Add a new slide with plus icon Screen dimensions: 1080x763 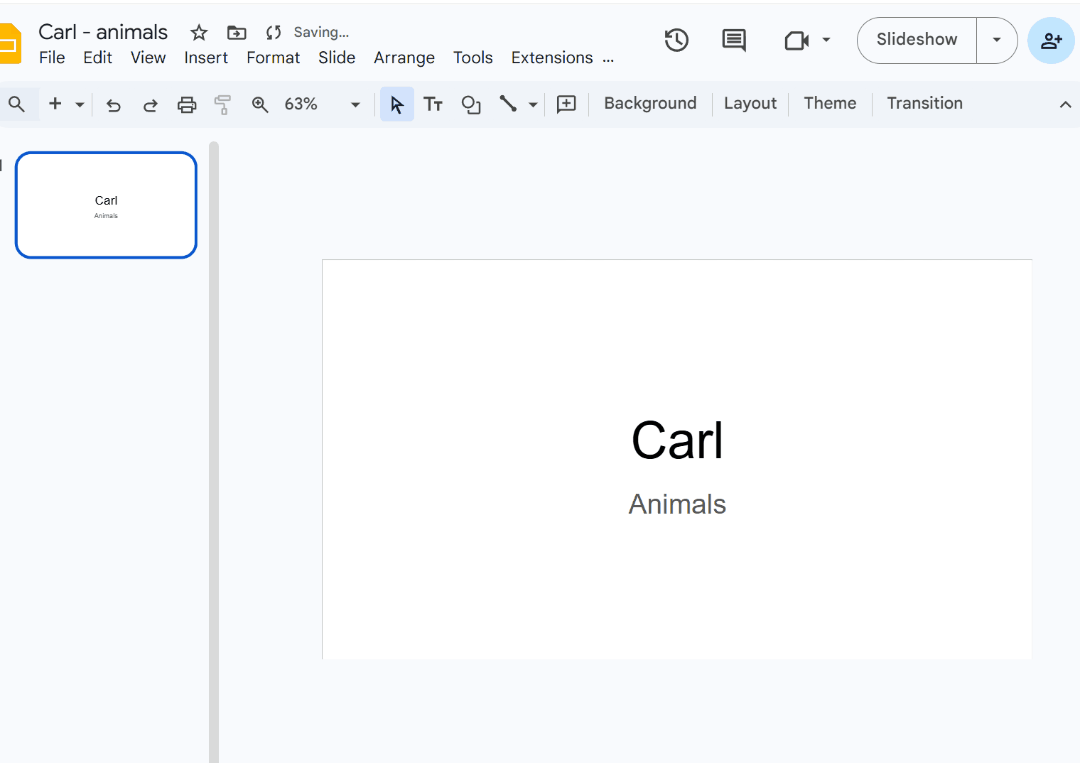pyautogui.click(x=55, y=104)
